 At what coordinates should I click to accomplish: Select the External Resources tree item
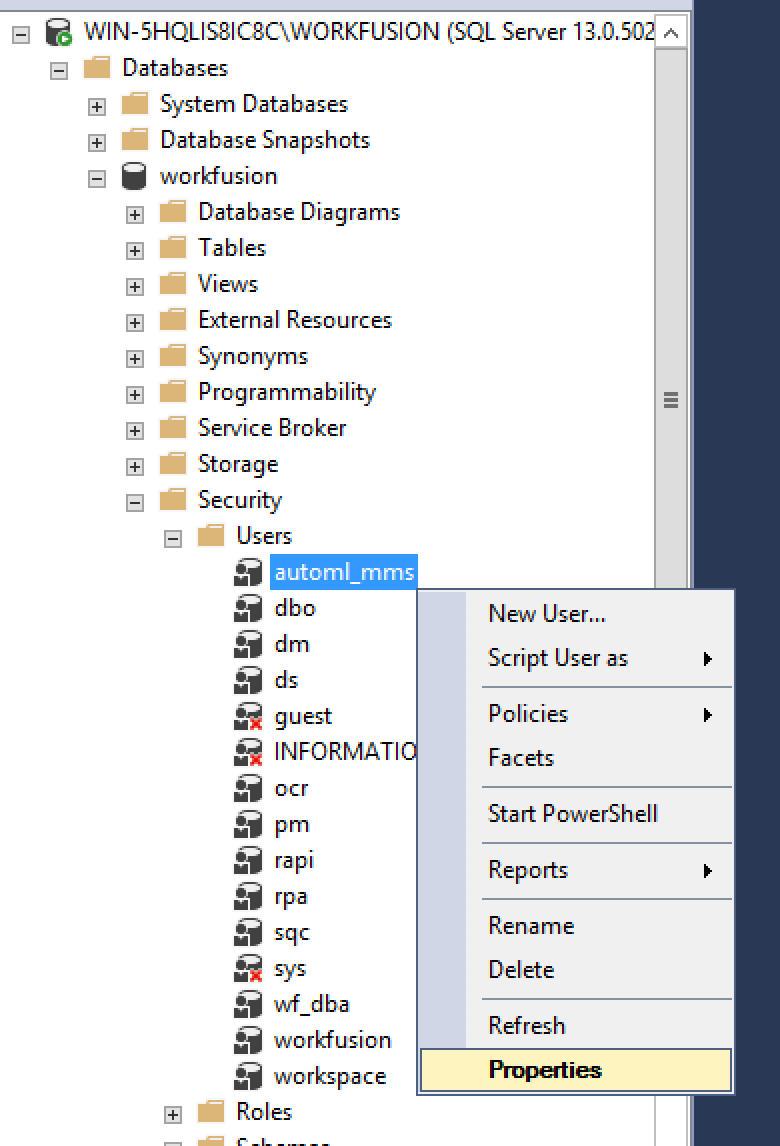pos(295,320)
